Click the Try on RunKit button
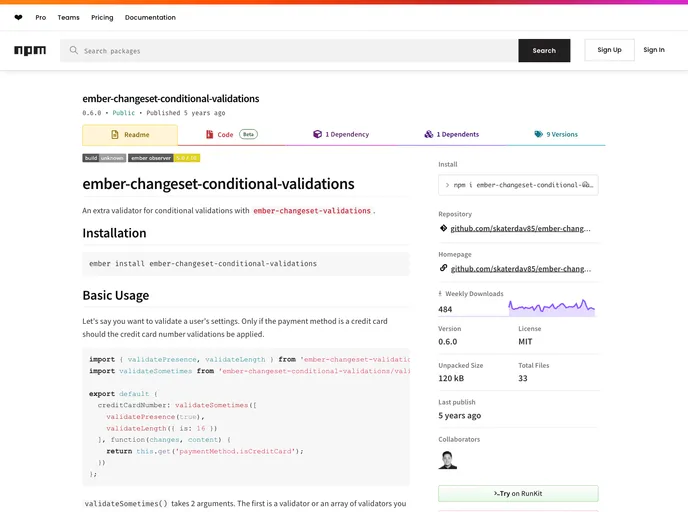The width and height of the screenshot is (688, 512). pyautogui.click(x=518, y=494)
